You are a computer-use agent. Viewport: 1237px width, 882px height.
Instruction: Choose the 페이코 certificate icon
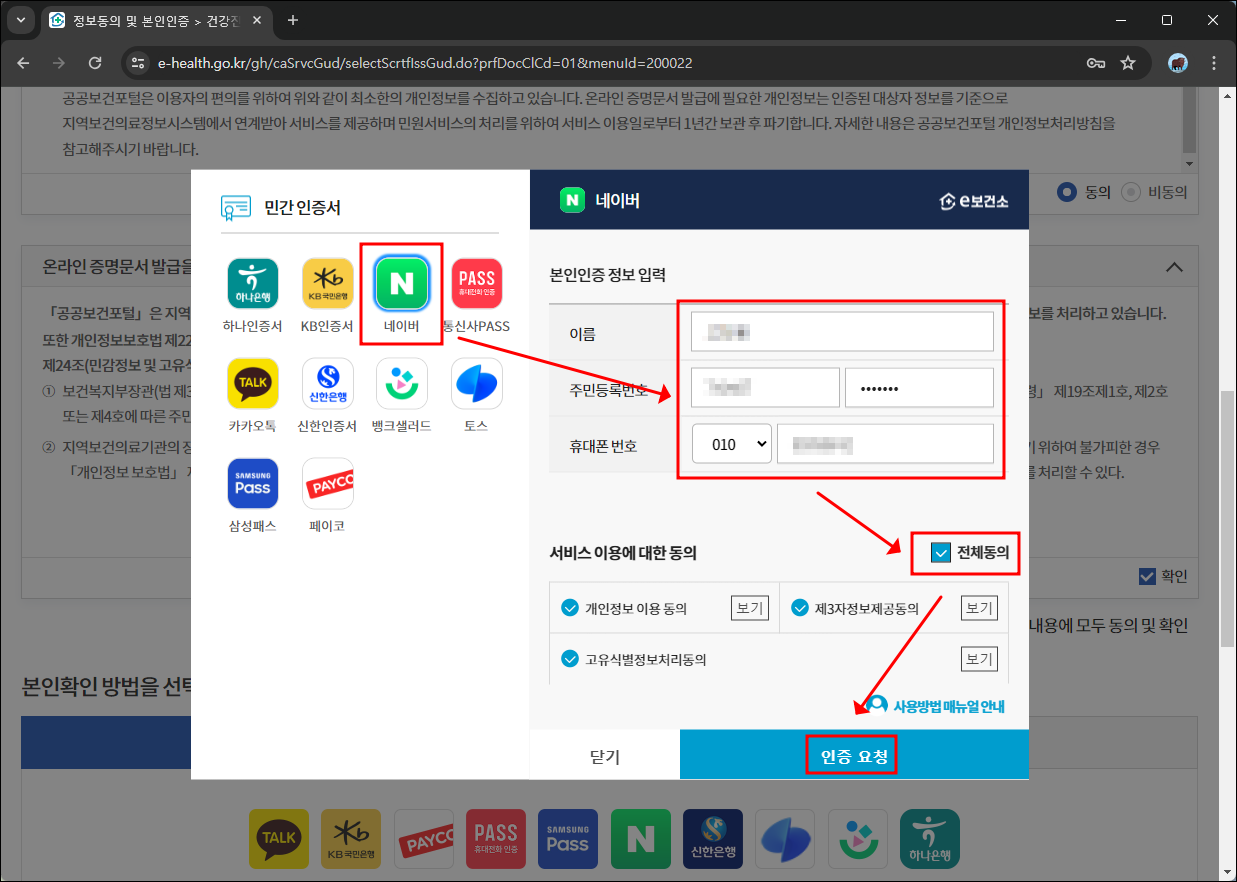click(x=328, y=484)
